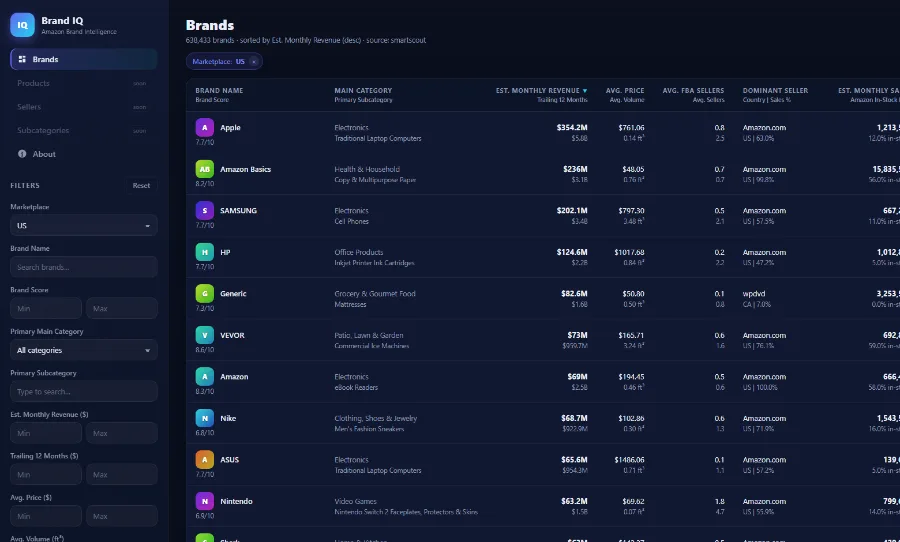Click the Nike brand avatar
Screen dimensions: 900x542
click(x=205, y=418)
